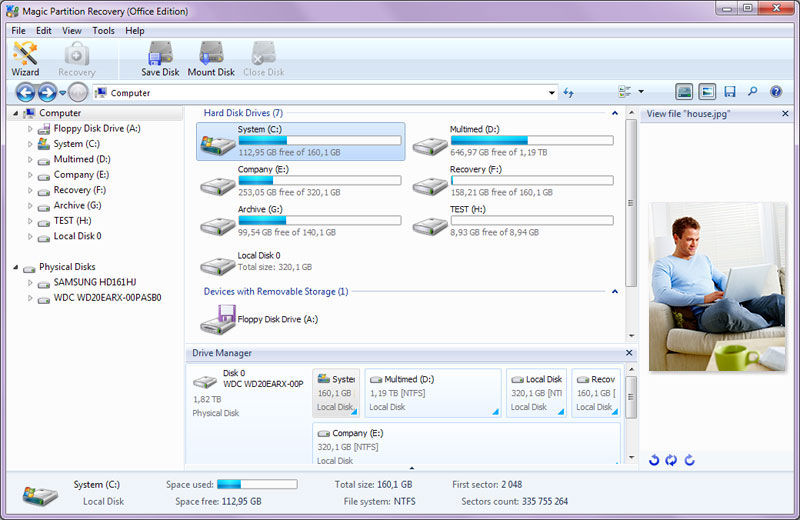Select Archive (G:) in the tree
The height and width of the screenshot is (520, 800).
coord(78,205)
